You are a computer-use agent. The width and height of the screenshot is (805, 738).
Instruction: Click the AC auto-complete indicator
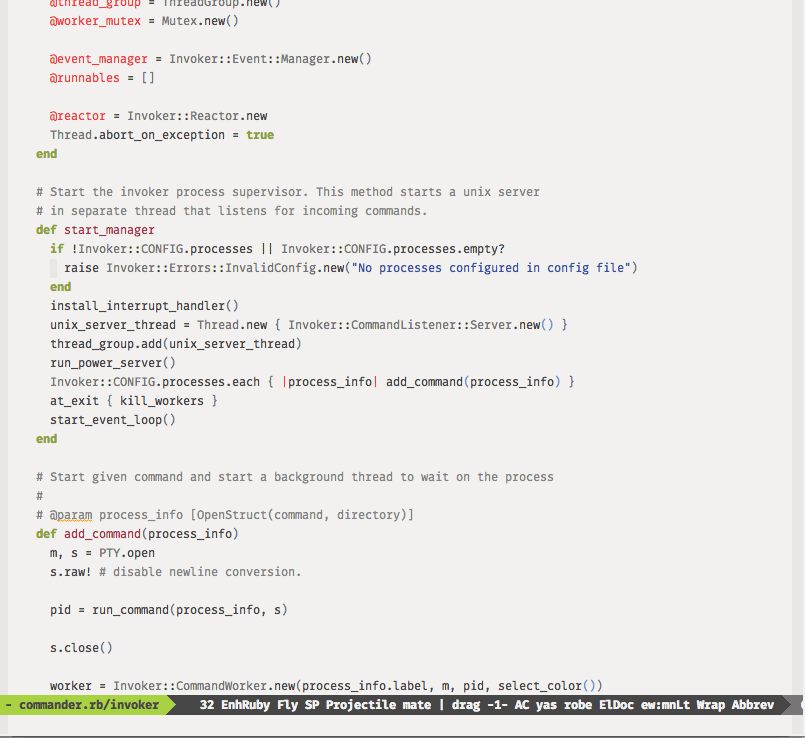click(522, 705)
